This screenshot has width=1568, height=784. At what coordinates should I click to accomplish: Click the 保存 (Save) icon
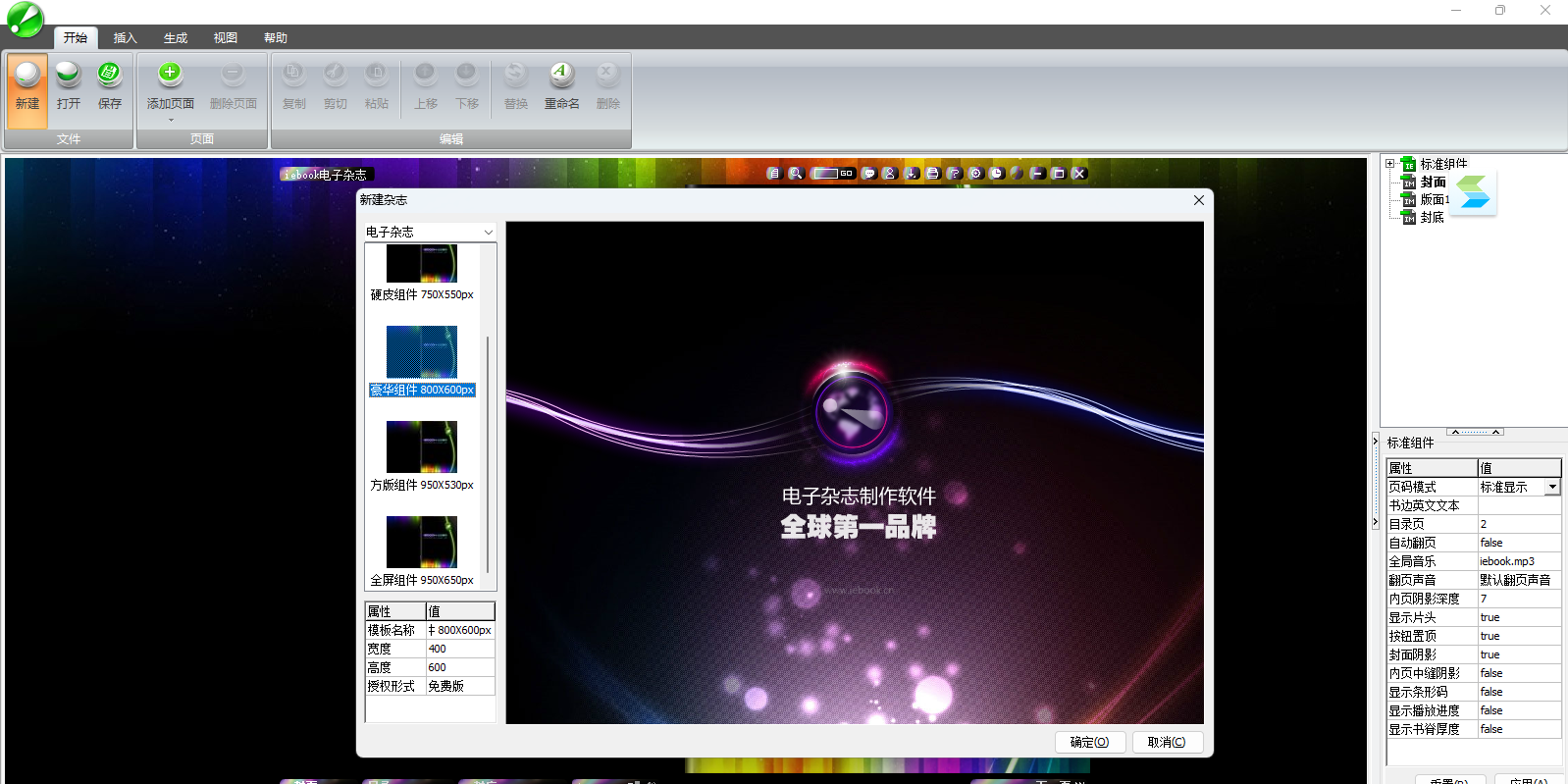(109, 75)
